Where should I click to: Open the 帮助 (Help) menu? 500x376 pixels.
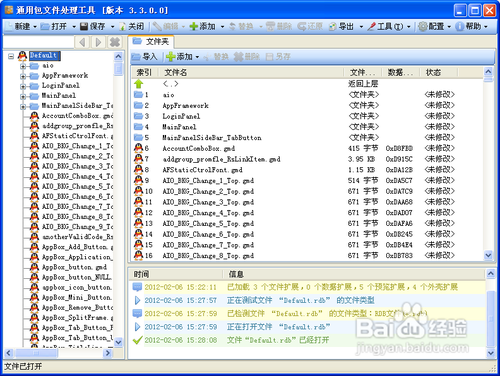[472, 26]
